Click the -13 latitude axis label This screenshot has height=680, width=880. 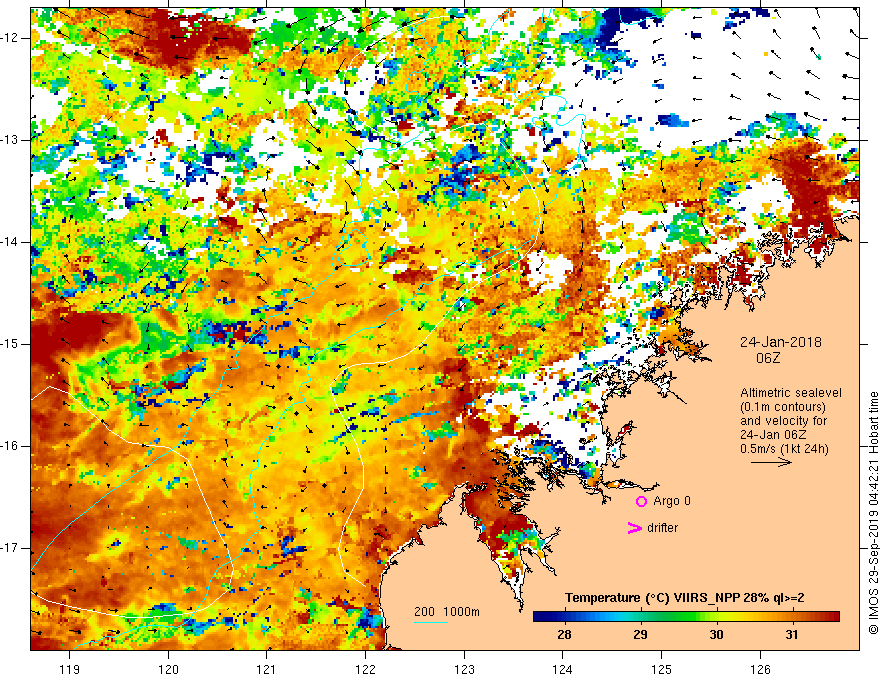10,140
